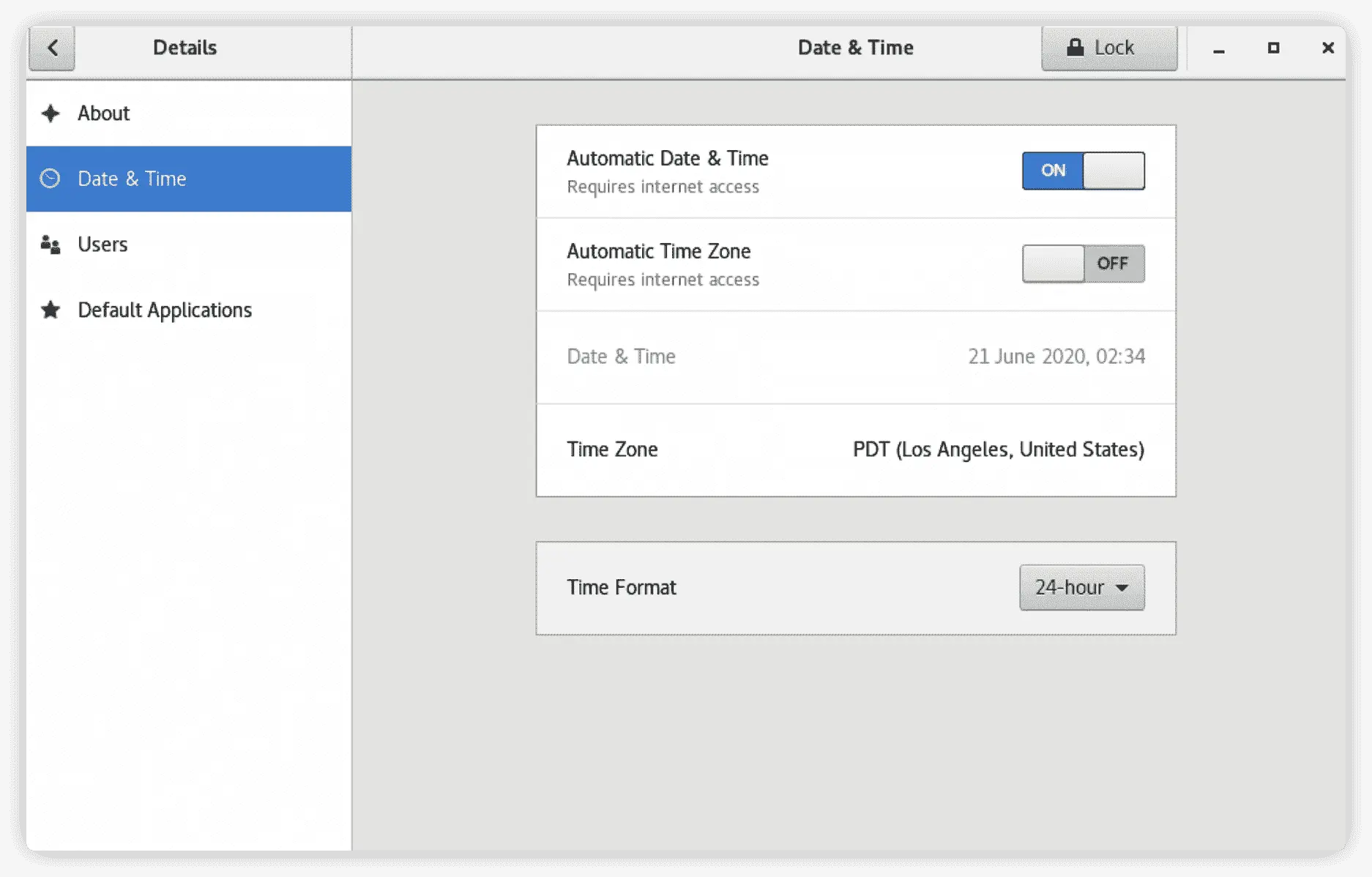Click the Lock button in header
The image size is (1372, 877).
(1109, 48)
